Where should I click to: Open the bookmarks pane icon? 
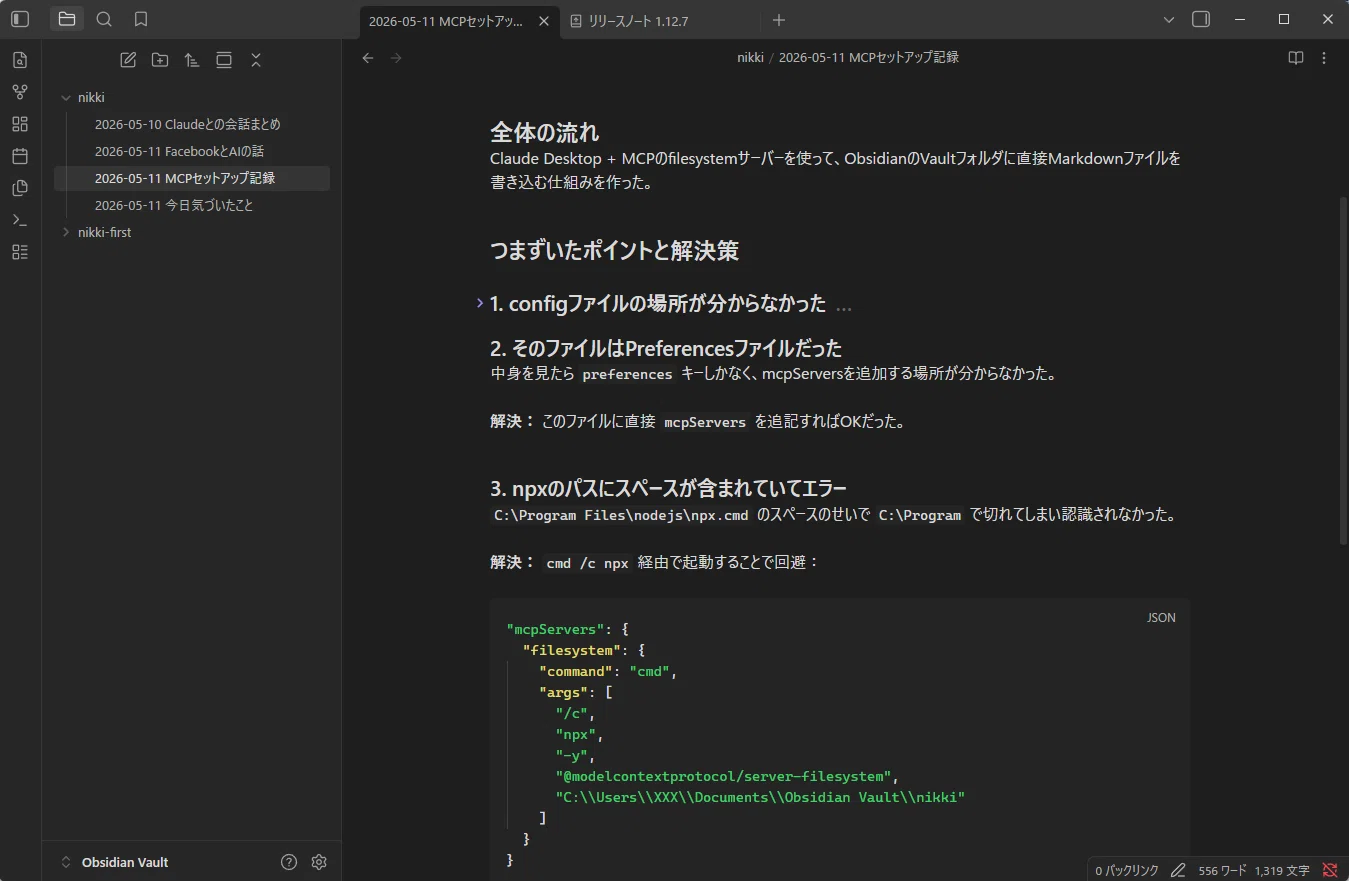pos(141,19)
